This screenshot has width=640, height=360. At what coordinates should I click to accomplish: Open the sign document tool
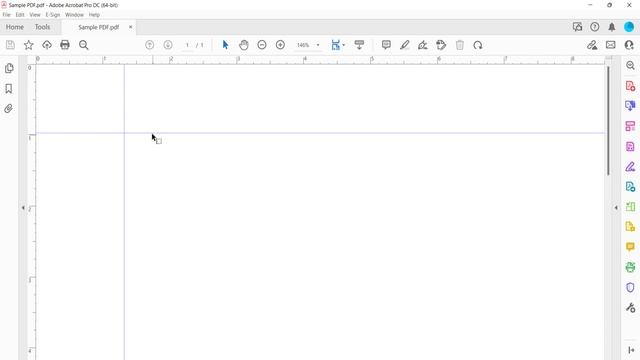pos(423,45)
